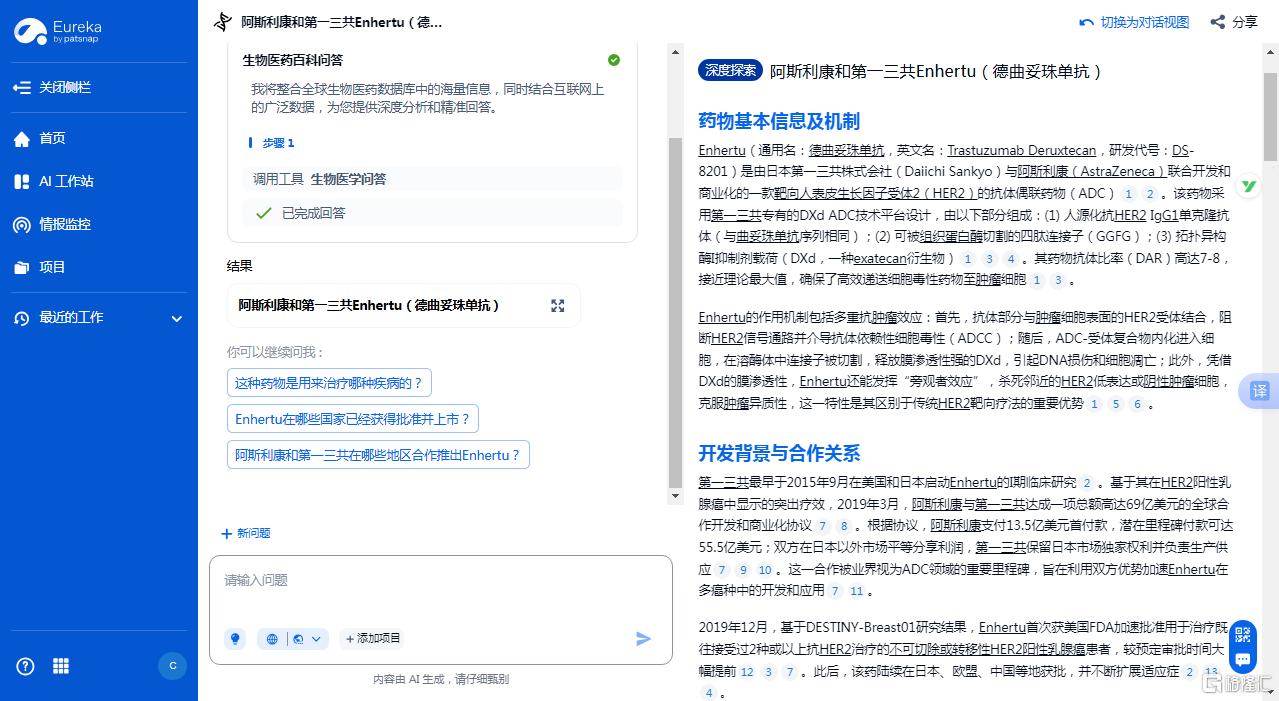Click the clock icon beside 最近的工作
Viewport: 1279px width, 701px height.
coord(22,318)
